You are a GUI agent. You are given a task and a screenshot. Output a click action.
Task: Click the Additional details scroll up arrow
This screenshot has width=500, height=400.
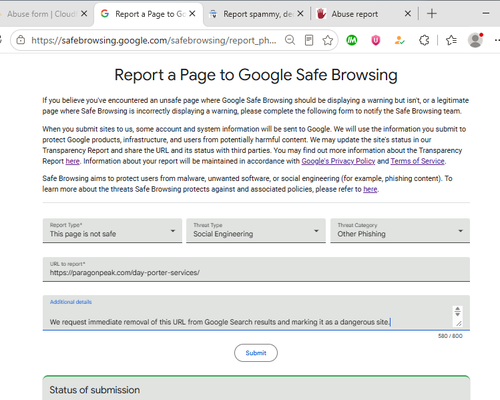(x=457, y=309)
